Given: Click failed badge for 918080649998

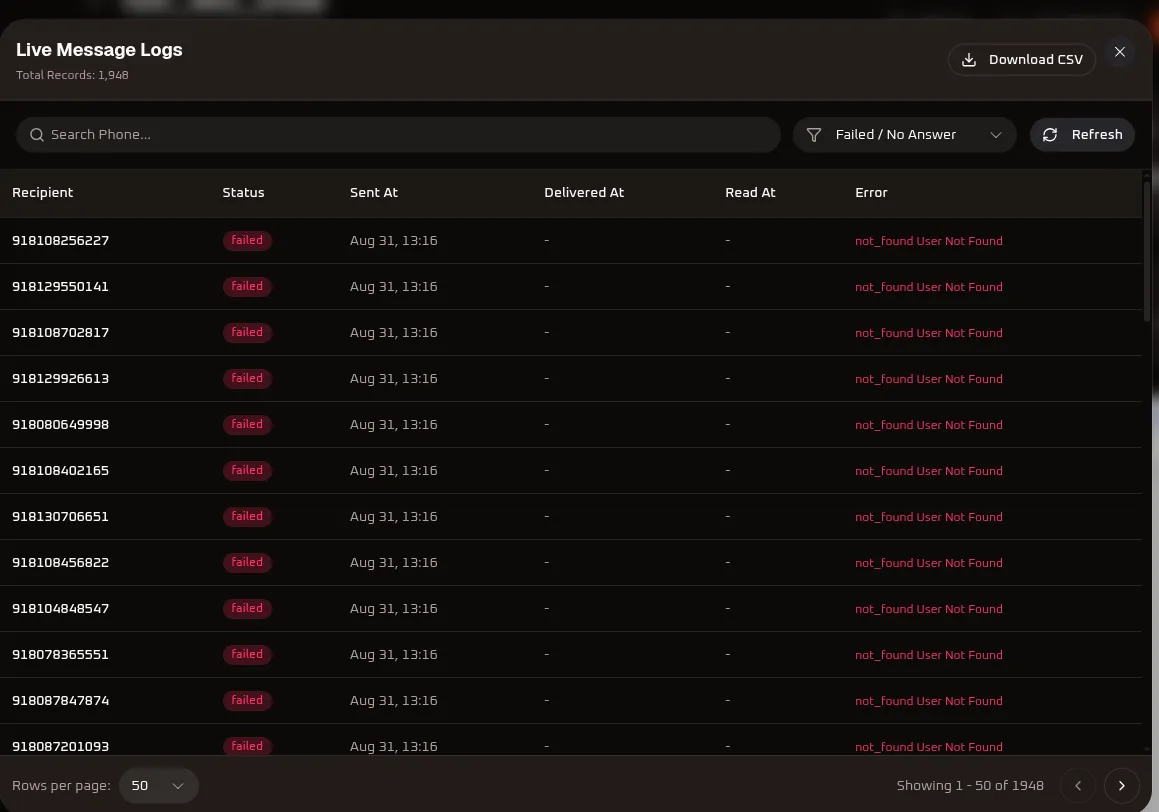Looking at the screenshot, I should [x=247, y=424].
